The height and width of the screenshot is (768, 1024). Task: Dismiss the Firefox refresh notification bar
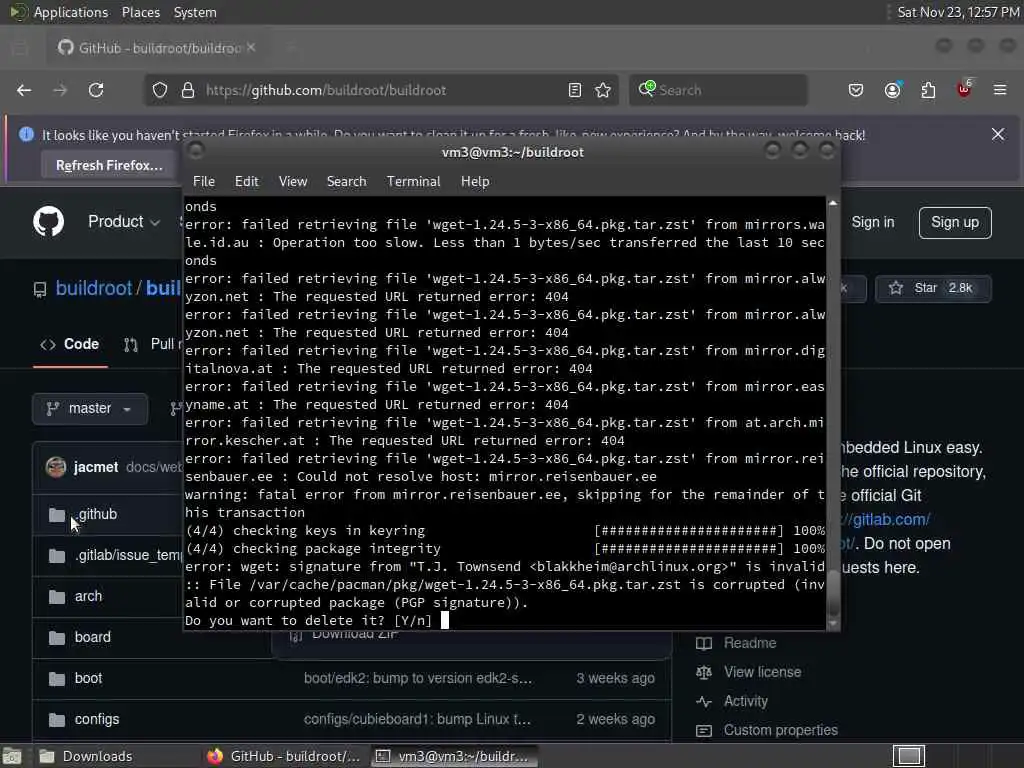(x=998, y=134)
